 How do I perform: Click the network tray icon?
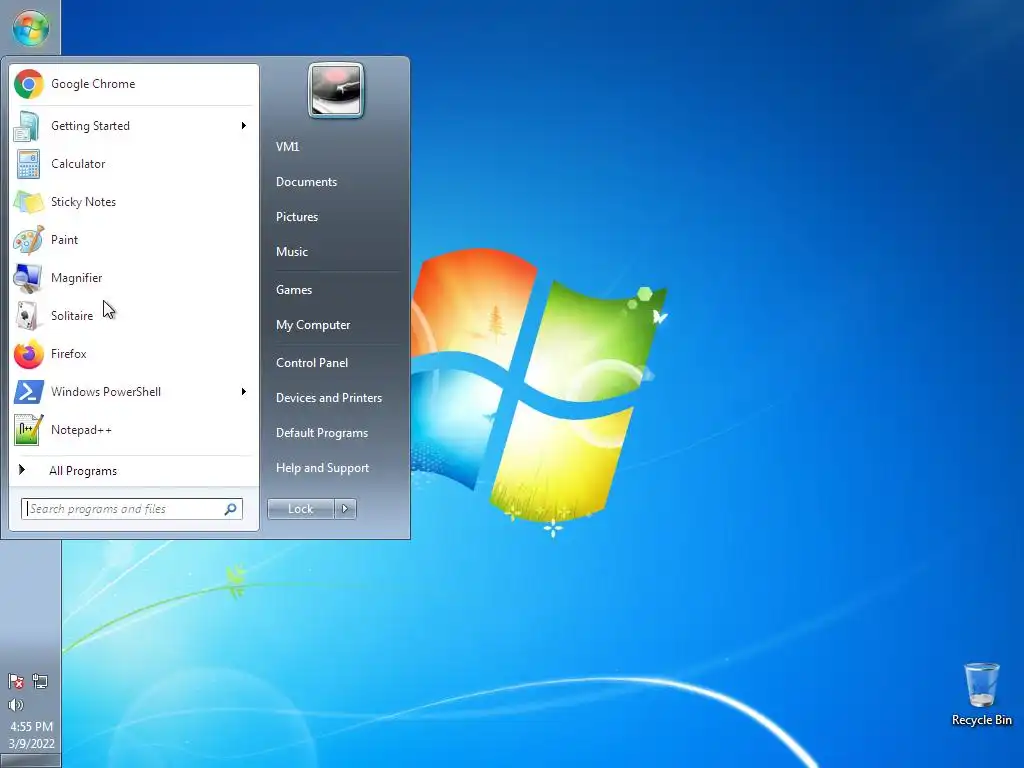(x=40, y=682)
